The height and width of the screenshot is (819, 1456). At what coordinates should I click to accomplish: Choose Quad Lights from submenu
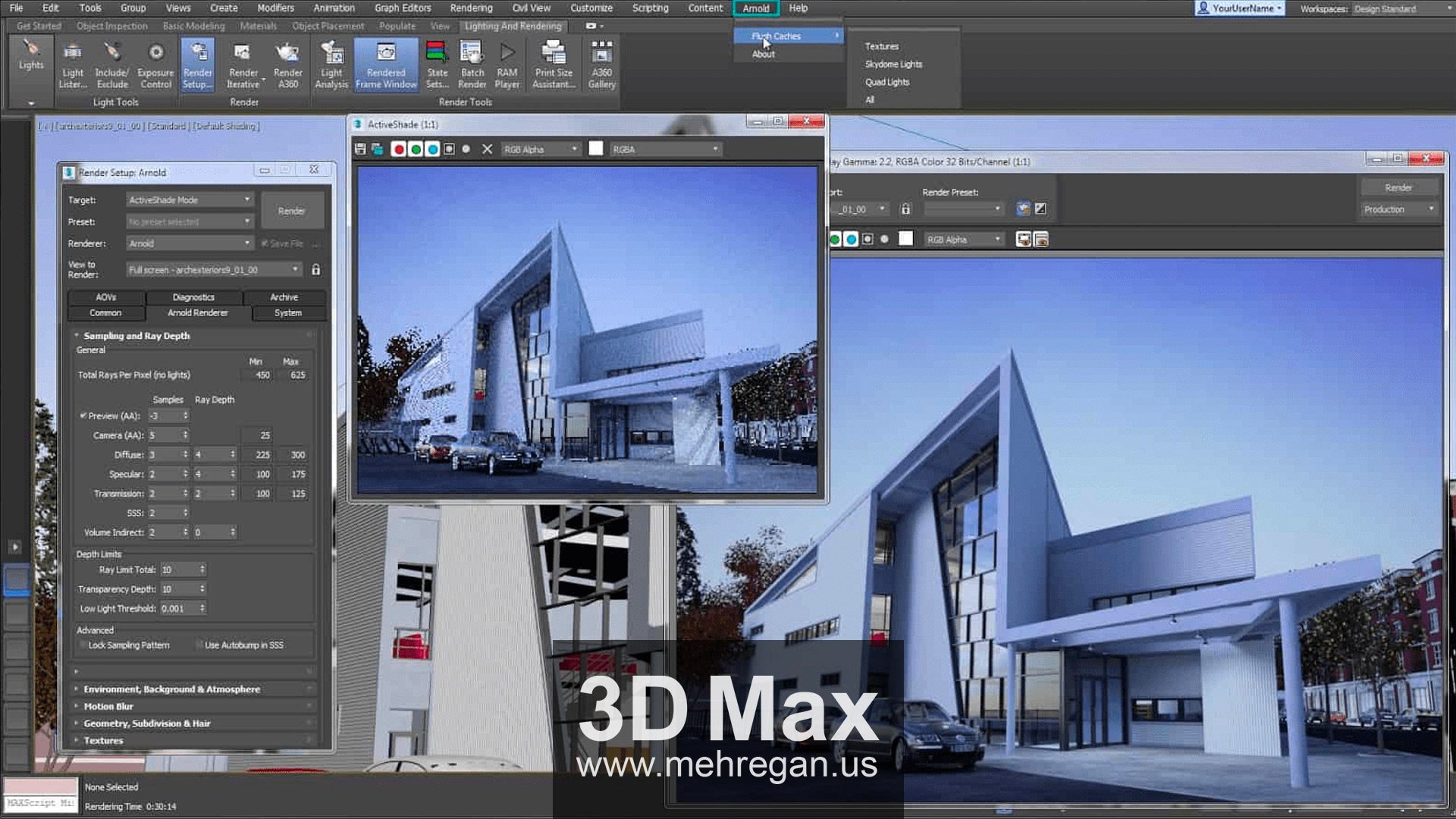[x=887, y=82]
